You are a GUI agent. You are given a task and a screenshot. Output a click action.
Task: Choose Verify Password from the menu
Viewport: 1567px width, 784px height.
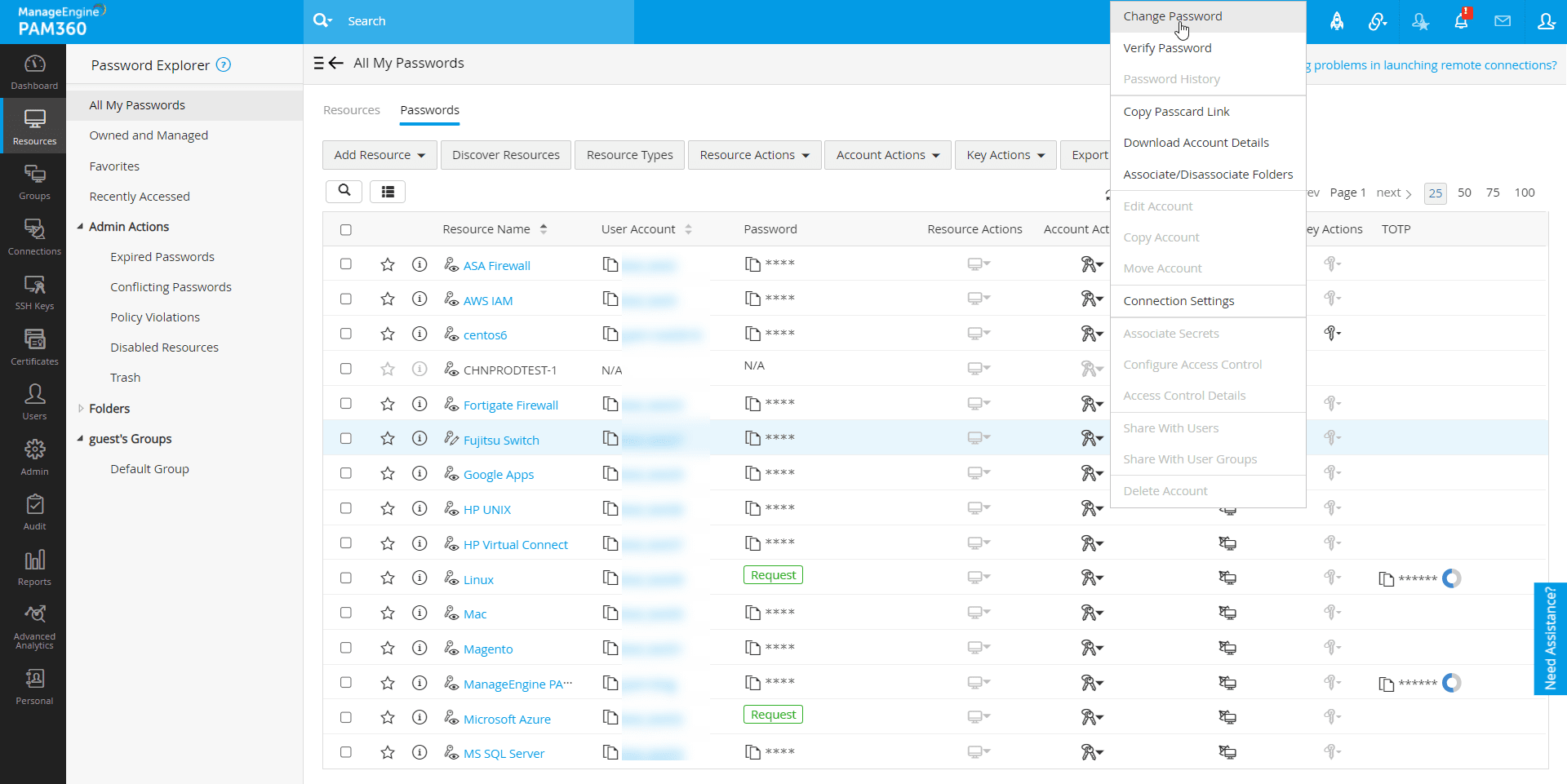click(x=1208, y=48)
